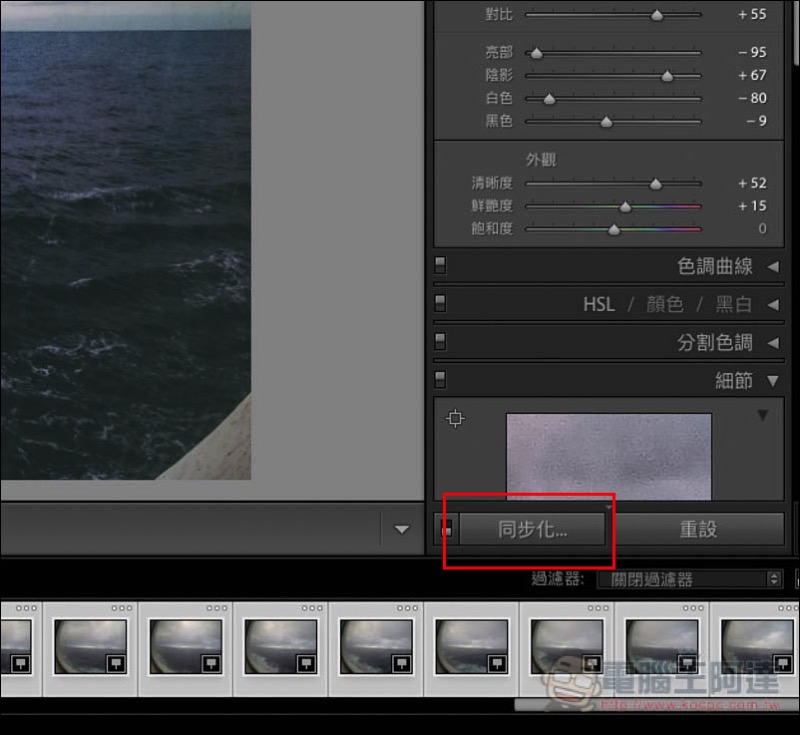This screenshot has width=800, height=735.
Task: Click the 亮部 value - 95
Action: coord(752,52)
